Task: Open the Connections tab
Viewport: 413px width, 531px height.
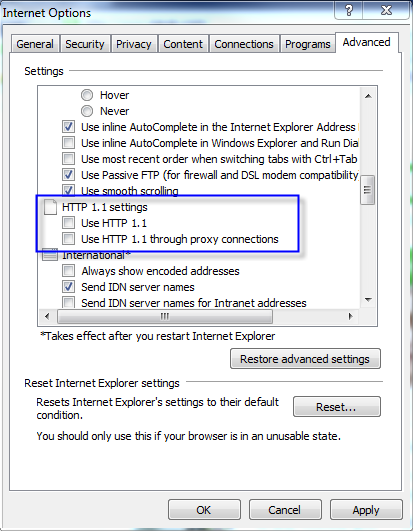Action: 244,44
